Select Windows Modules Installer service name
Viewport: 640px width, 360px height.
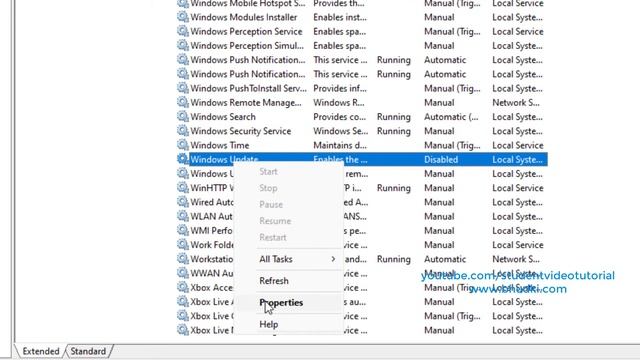point(244,17)
